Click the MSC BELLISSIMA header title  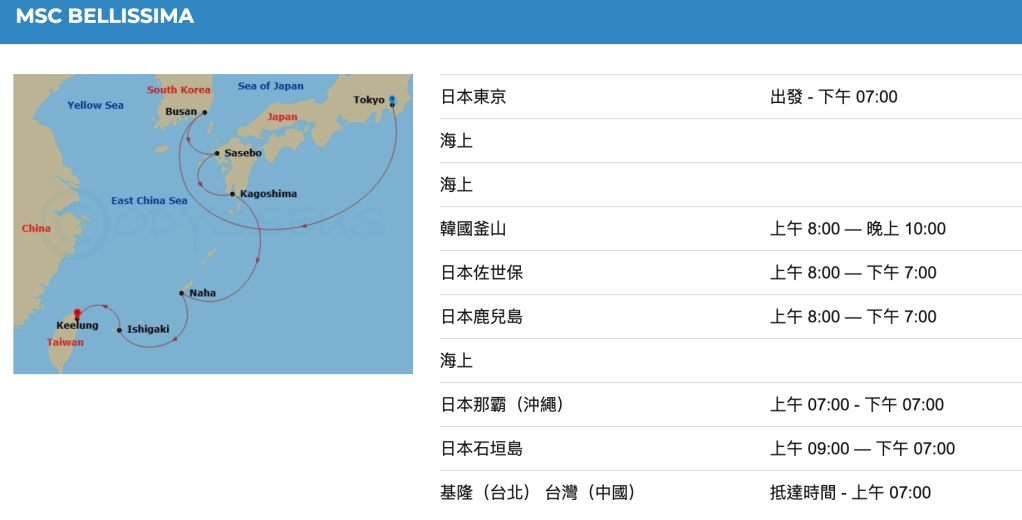click(x=105, y=17)
